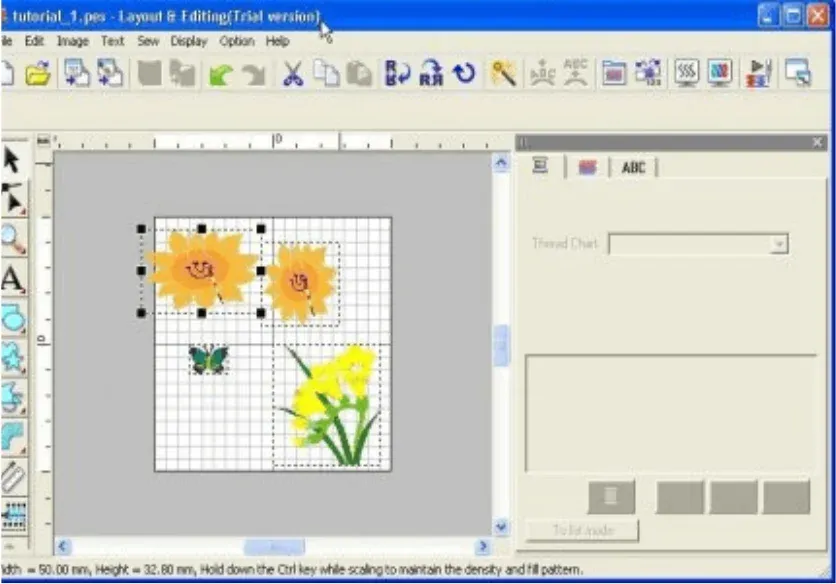Click the green Undo arrow

(x=221, y=74)
